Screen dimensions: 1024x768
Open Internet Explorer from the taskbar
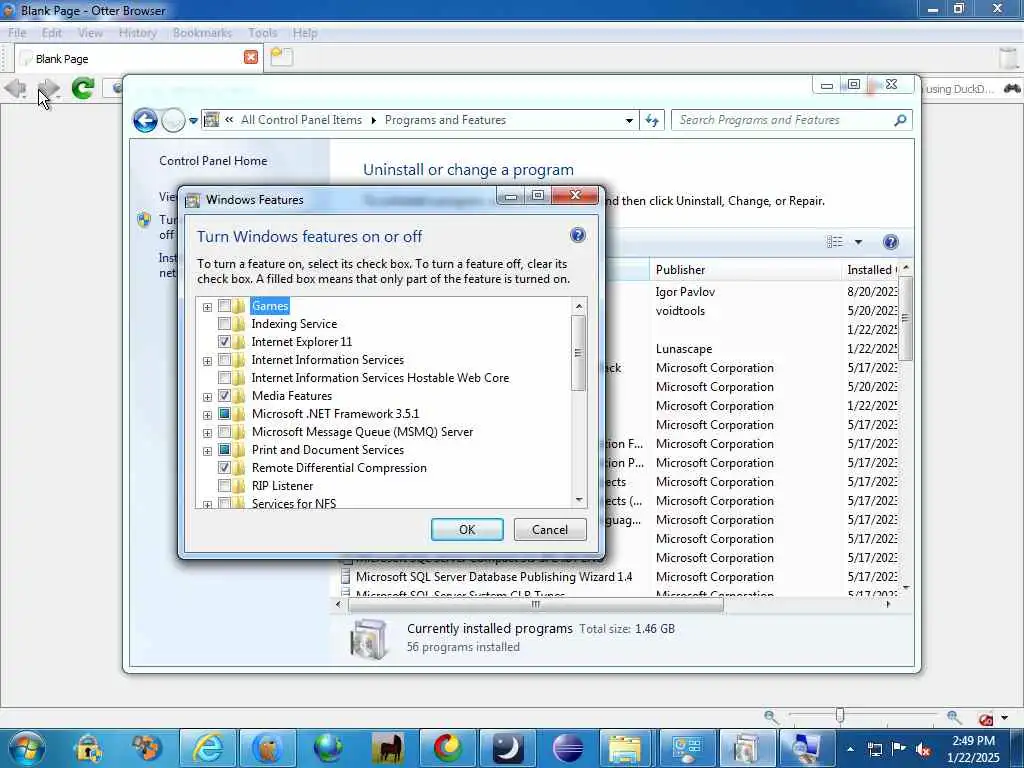tap(208, 748)
